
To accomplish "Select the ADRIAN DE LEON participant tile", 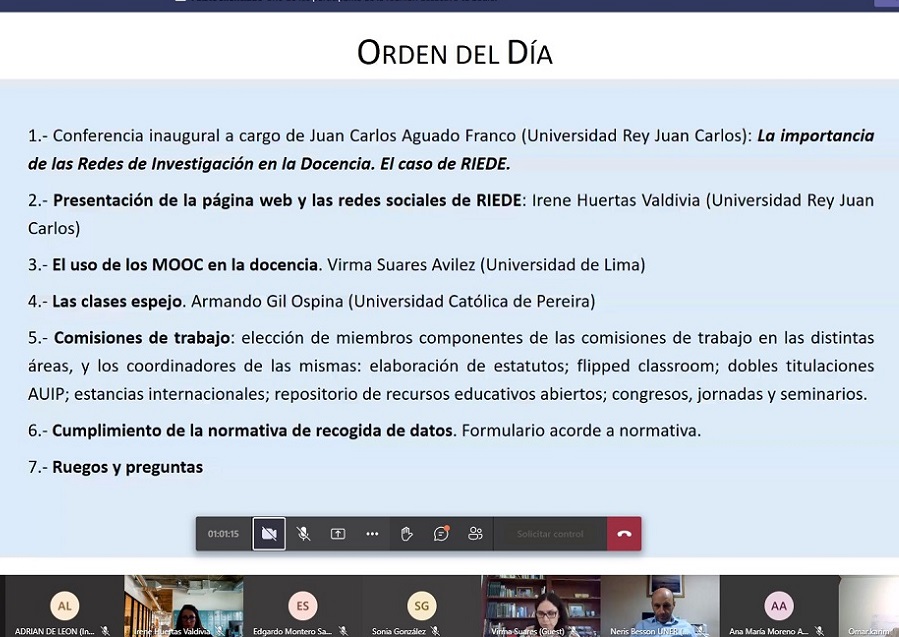I will coord(64,606).
